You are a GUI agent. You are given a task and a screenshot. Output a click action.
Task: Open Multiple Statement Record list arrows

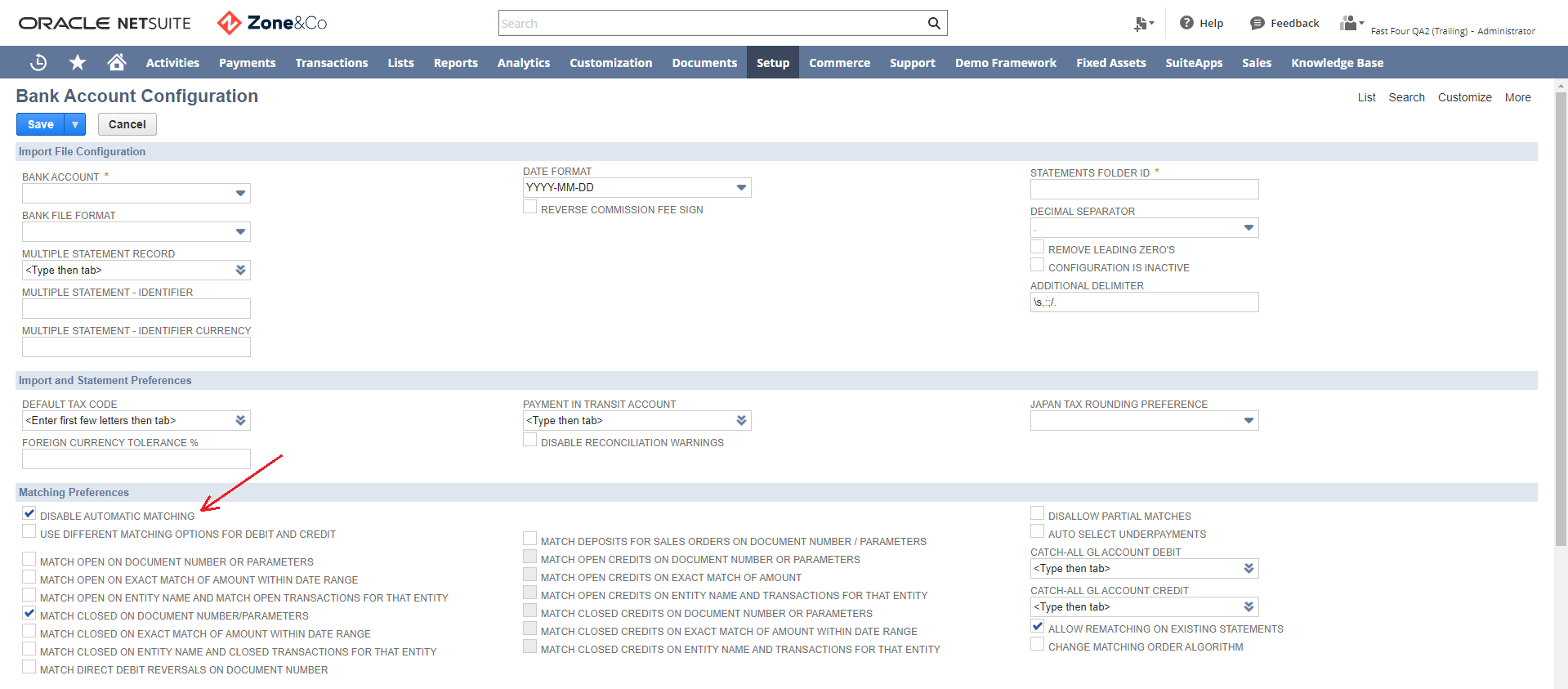click(x=240, y=271)
